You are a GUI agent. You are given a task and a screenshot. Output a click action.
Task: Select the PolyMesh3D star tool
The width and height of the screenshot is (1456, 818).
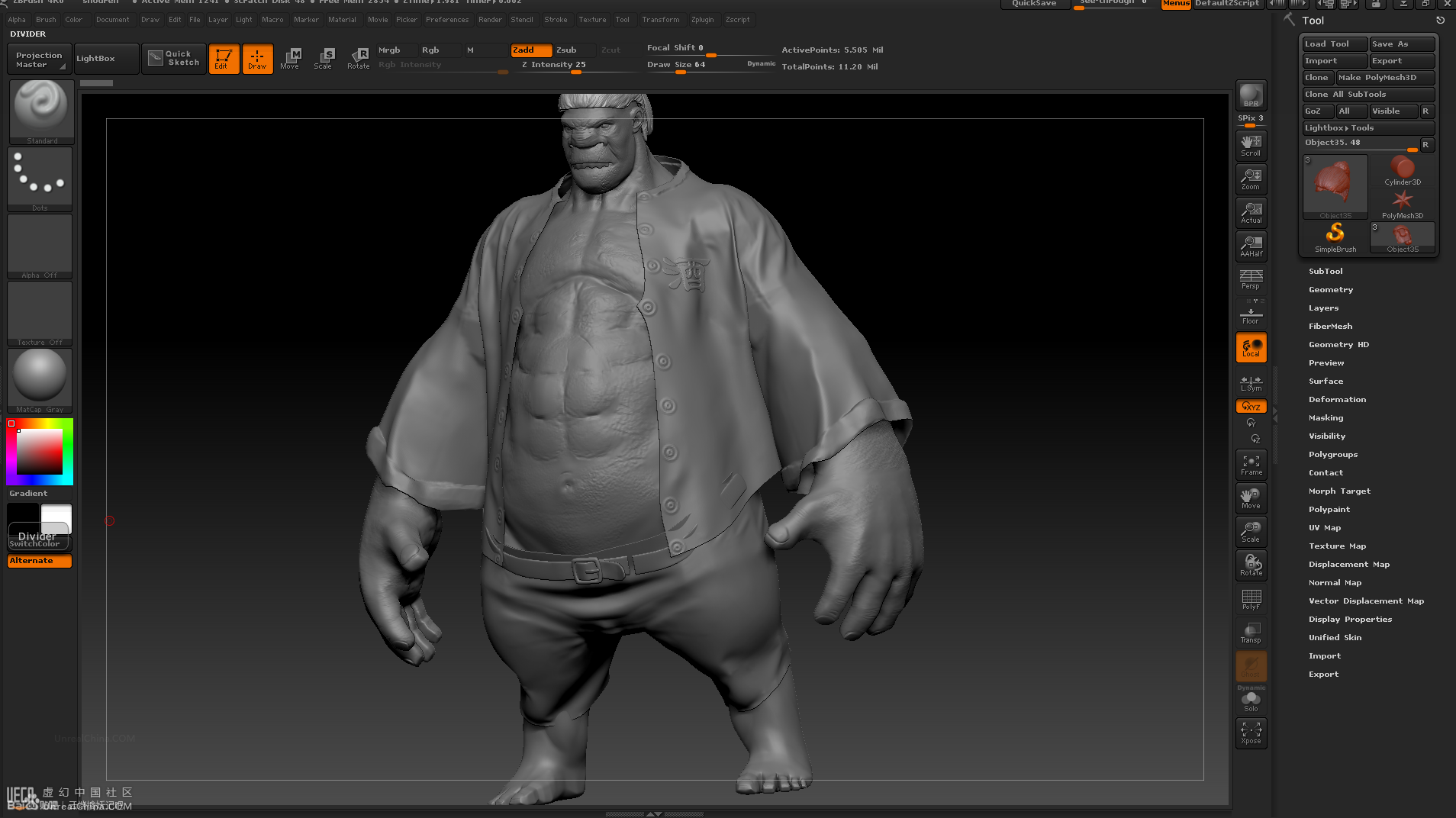pyautogui.click(x=1403, y=204)
